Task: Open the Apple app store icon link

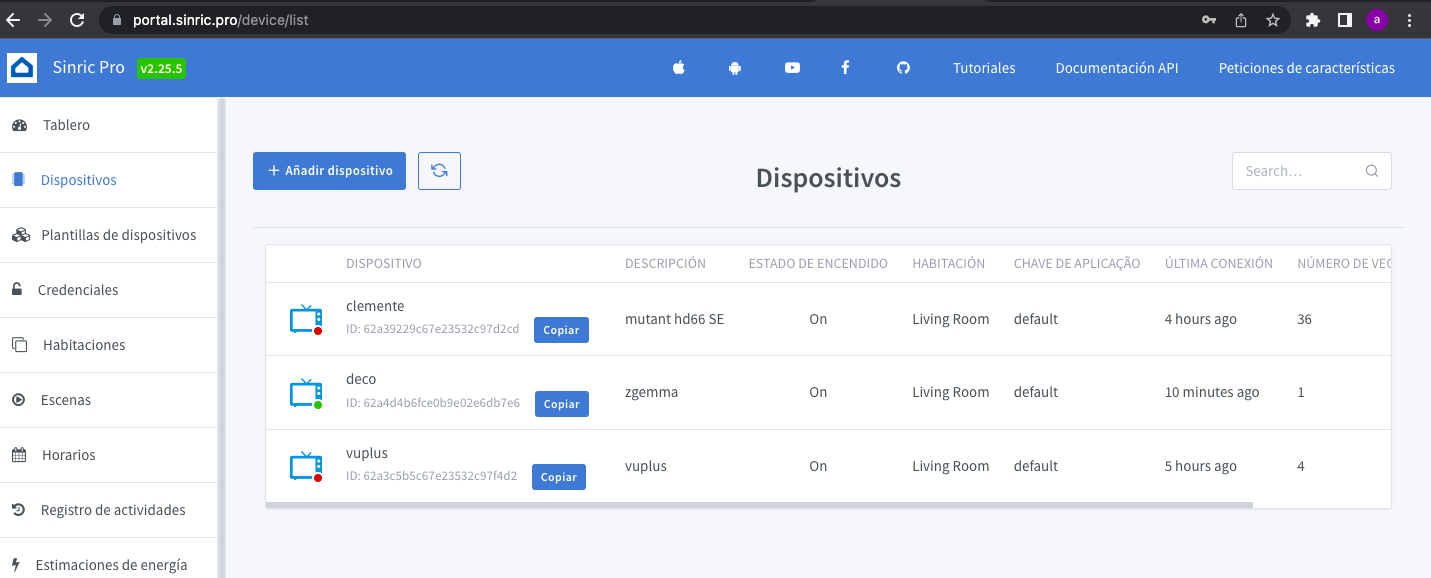Action: pos(679,68)
